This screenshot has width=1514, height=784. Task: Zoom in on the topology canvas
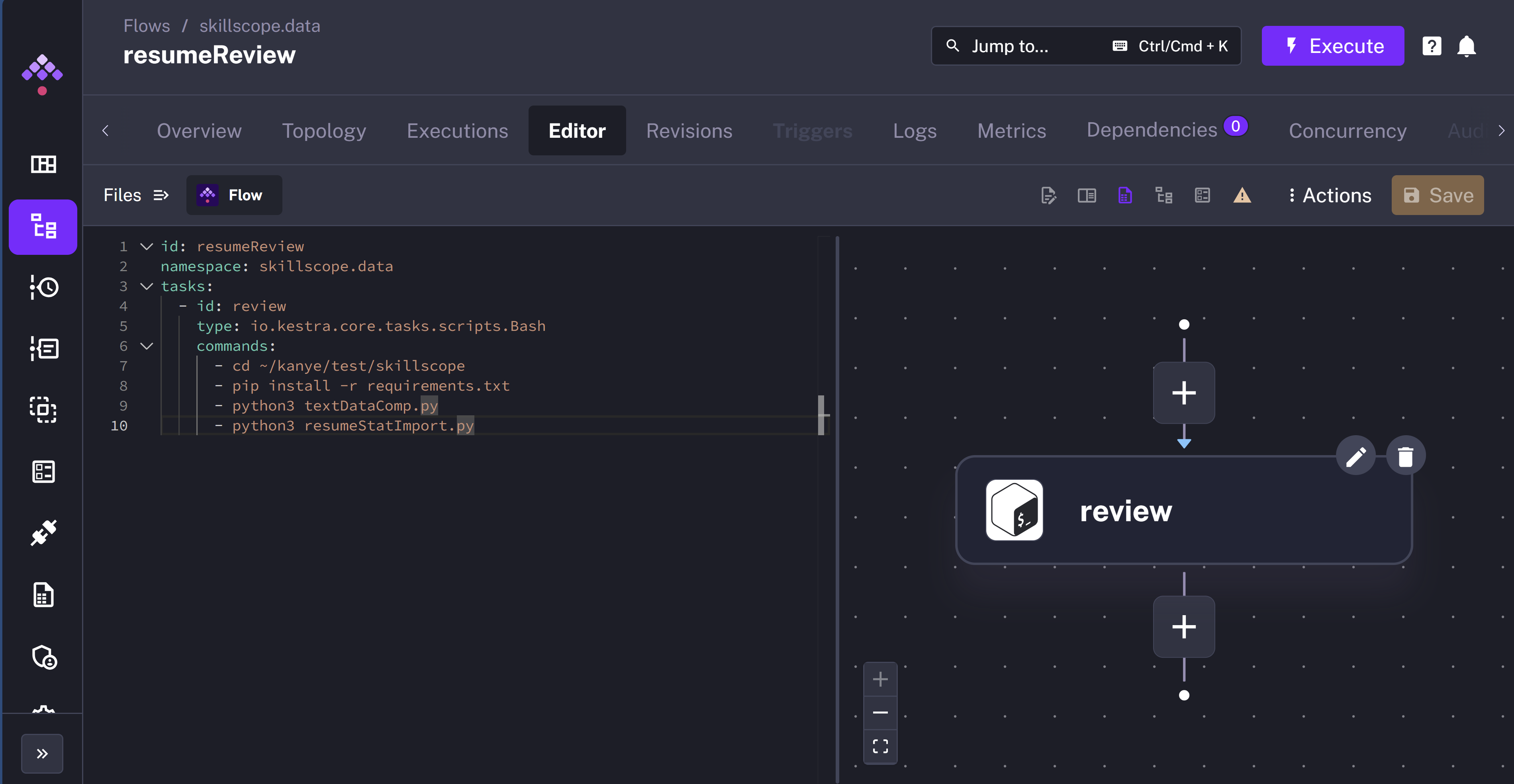[880, 679]
